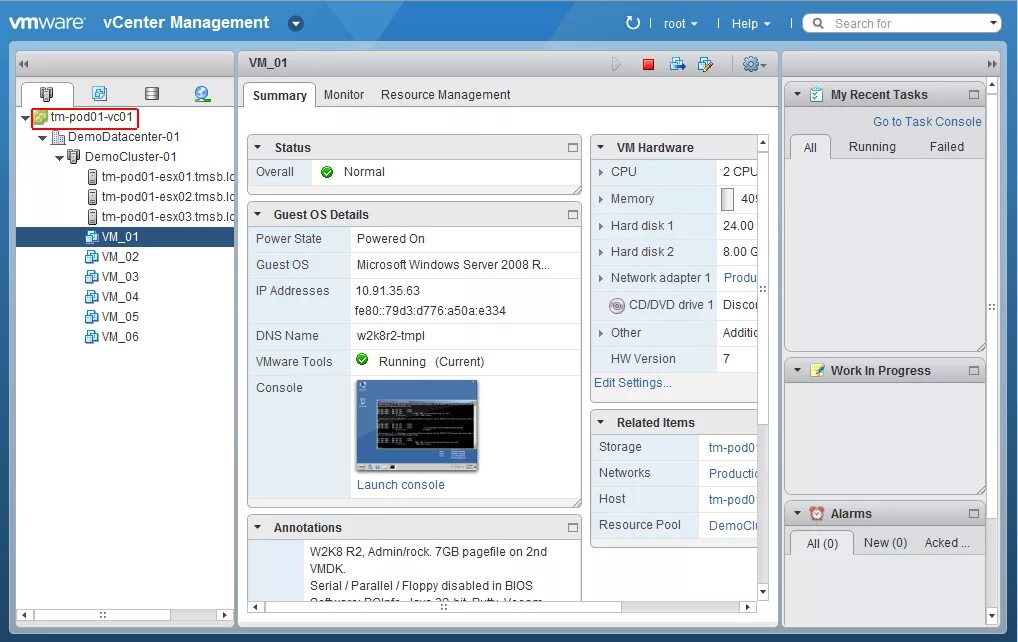This screenshot has width=1018, height=642.
Task: Maximize the Annotations panel
Action: (x=573, y=527)
